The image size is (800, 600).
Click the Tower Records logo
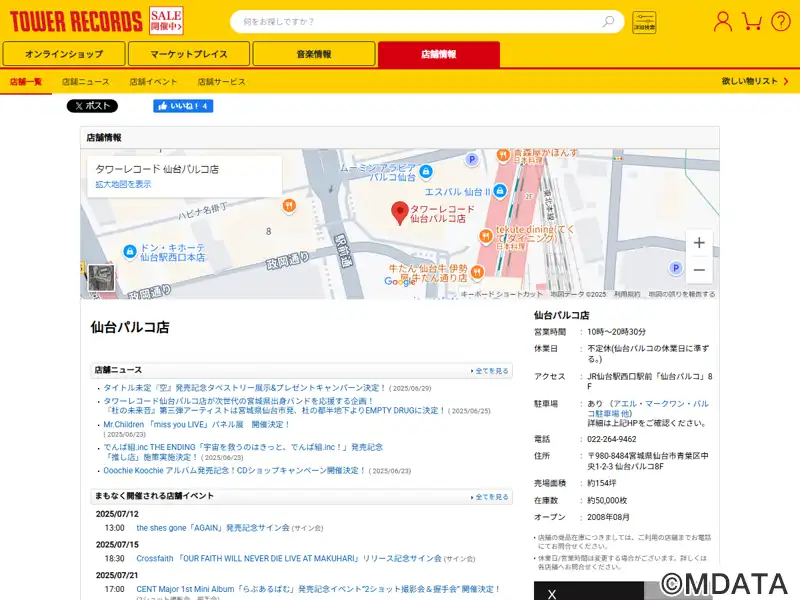pyautogui.click(x=76, y=21)
